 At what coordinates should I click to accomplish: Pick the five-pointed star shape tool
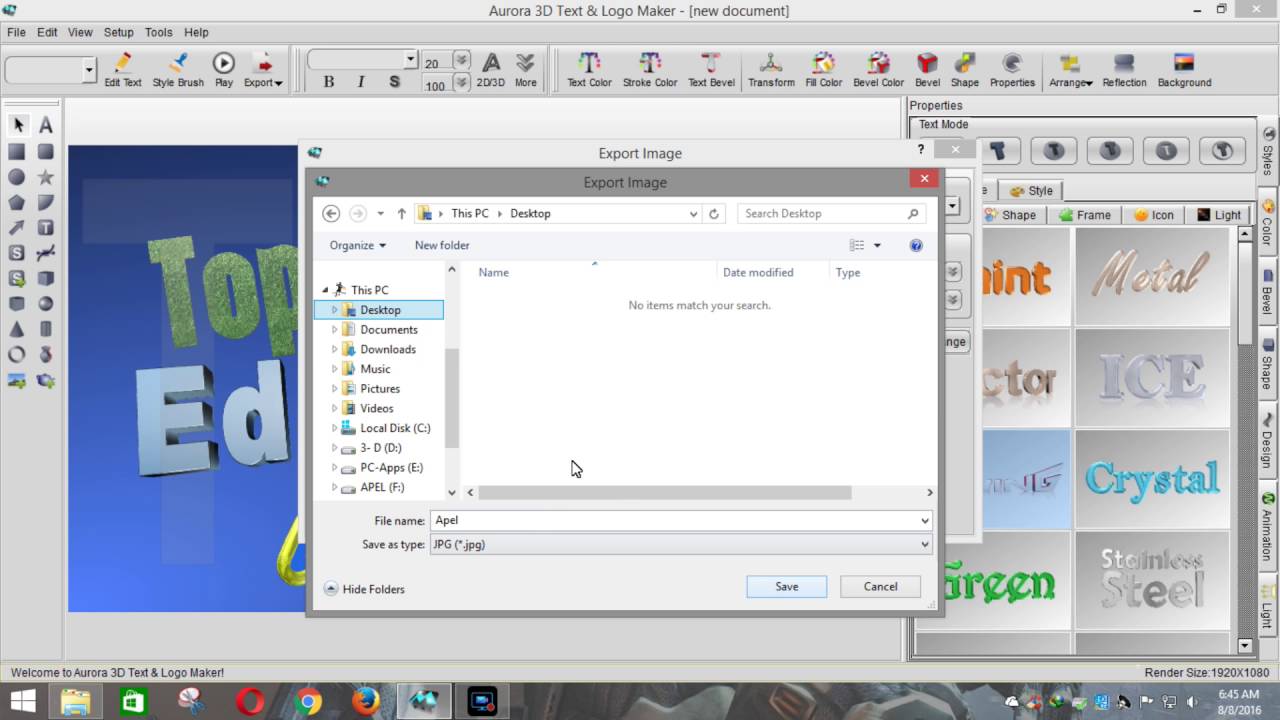coord(46,177)
